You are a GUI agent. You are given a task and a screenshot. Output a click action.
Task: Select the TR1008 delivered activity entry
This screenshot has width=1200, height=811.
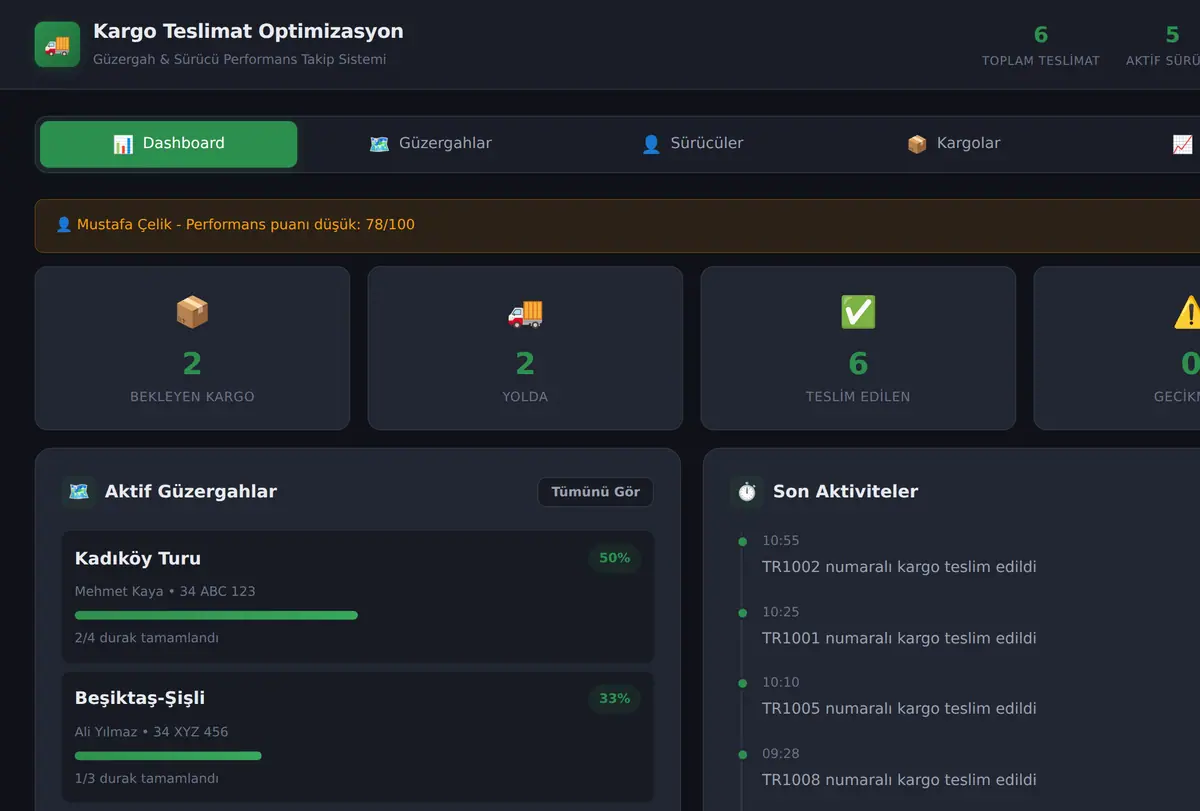[x=899, y=779]
